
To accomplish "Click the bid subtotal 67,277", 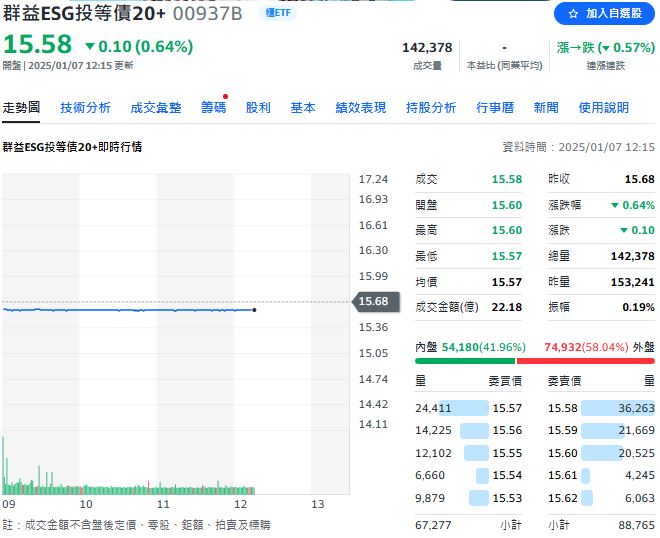I will pos(433,525).
